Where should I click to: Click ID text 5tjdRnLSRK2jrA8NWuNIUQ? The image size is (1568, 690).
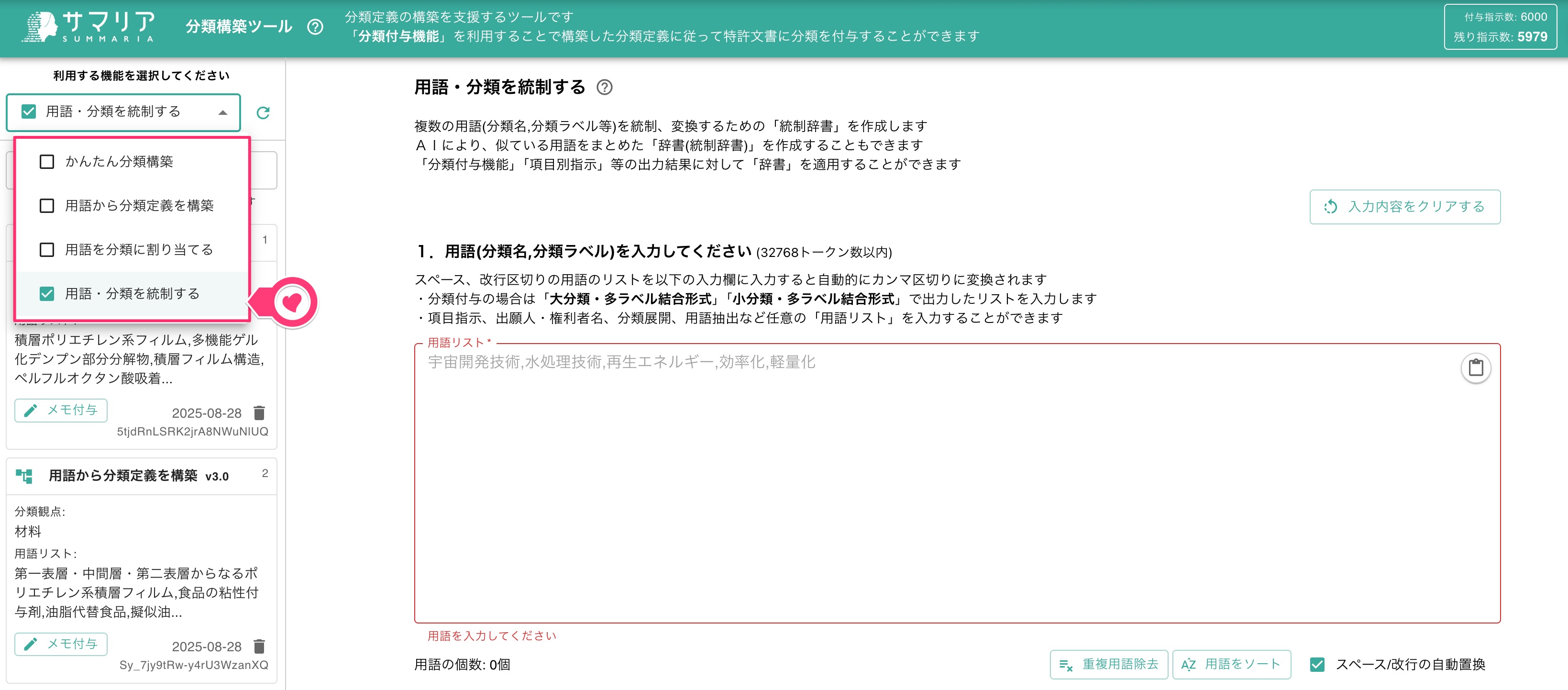click(x=192, y=431)
